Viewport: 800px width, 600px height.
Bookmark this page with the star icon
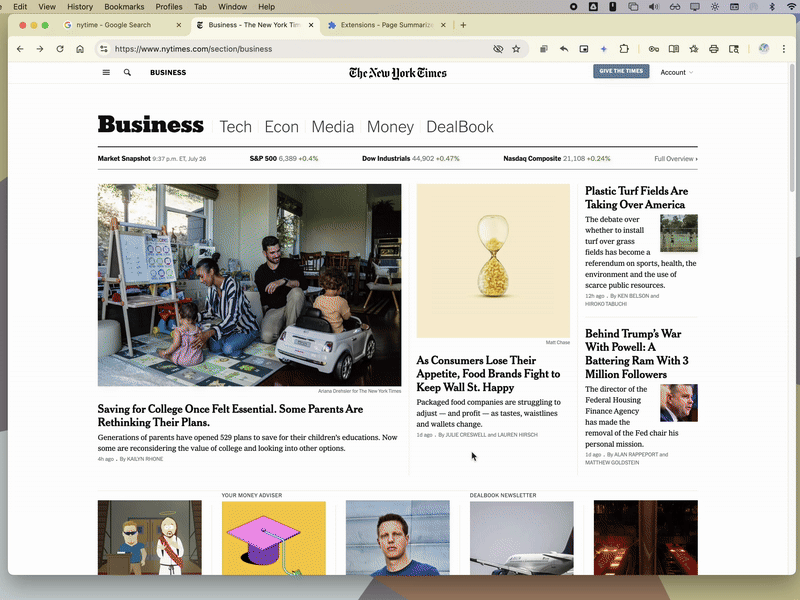click(516, 49)
